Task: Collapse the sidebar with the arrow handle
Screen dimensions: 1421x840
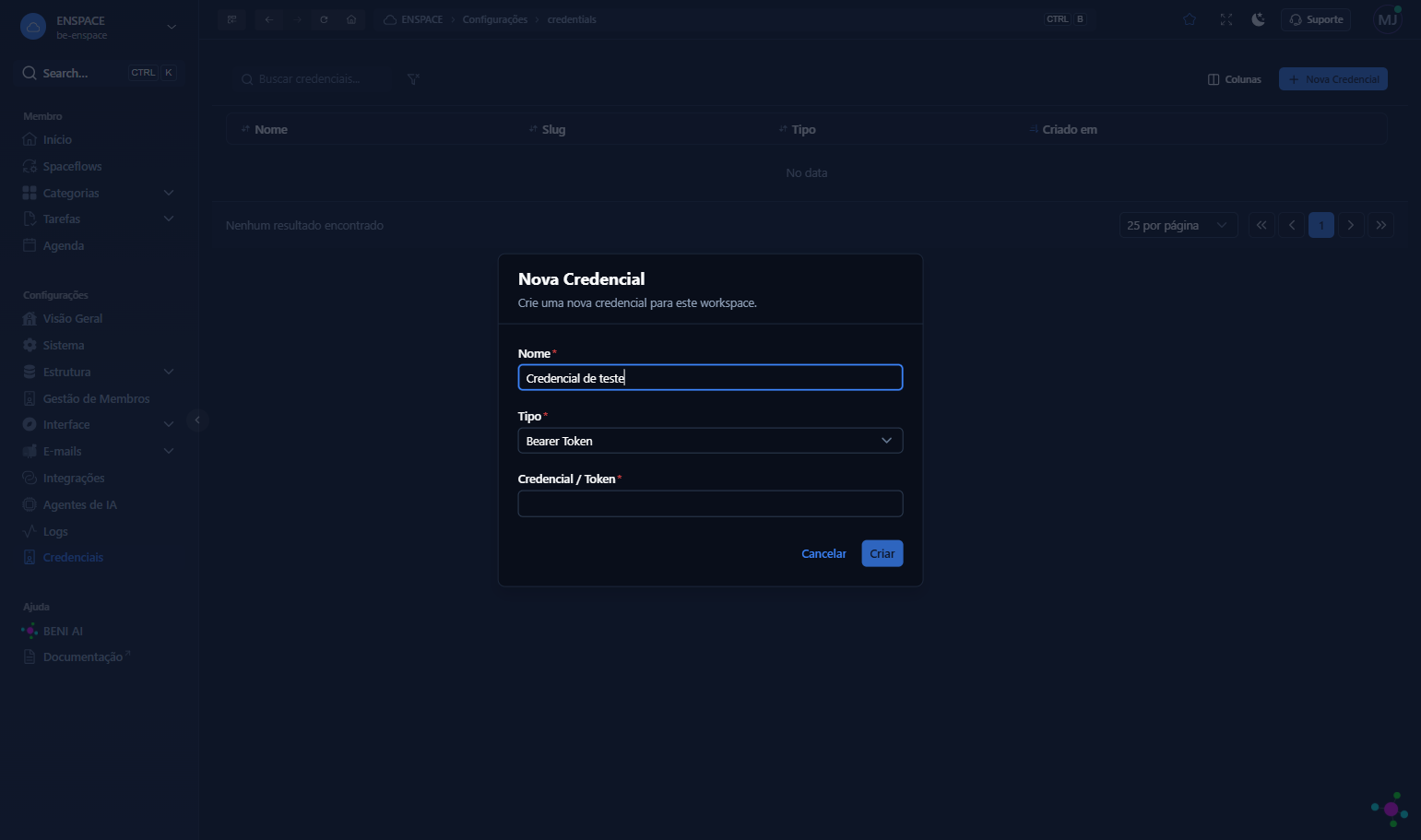Action: coord(196,420)
